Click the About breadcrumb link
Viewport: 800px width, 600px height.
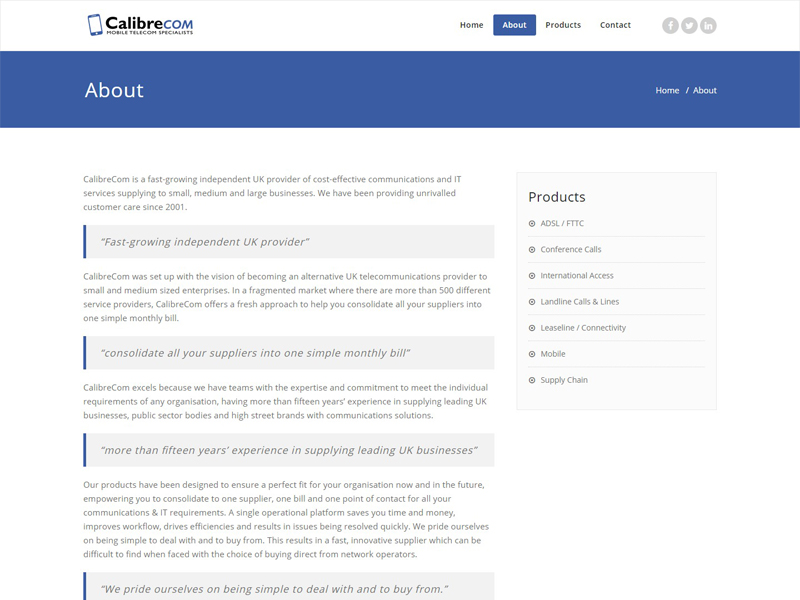(705, 90)
